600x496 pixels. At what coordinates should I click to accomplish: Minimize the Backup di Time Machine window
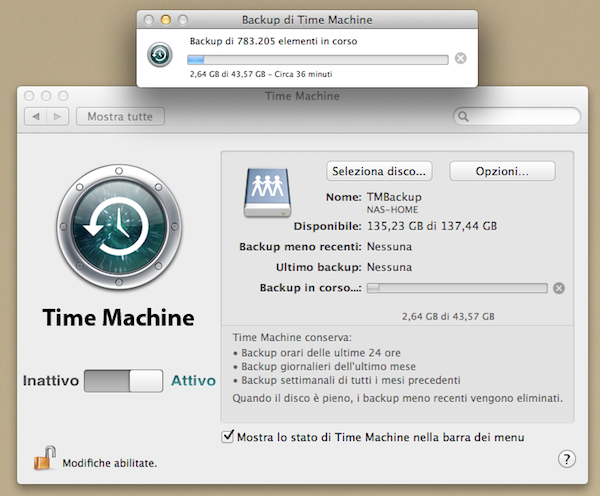(x=166, y=19)
